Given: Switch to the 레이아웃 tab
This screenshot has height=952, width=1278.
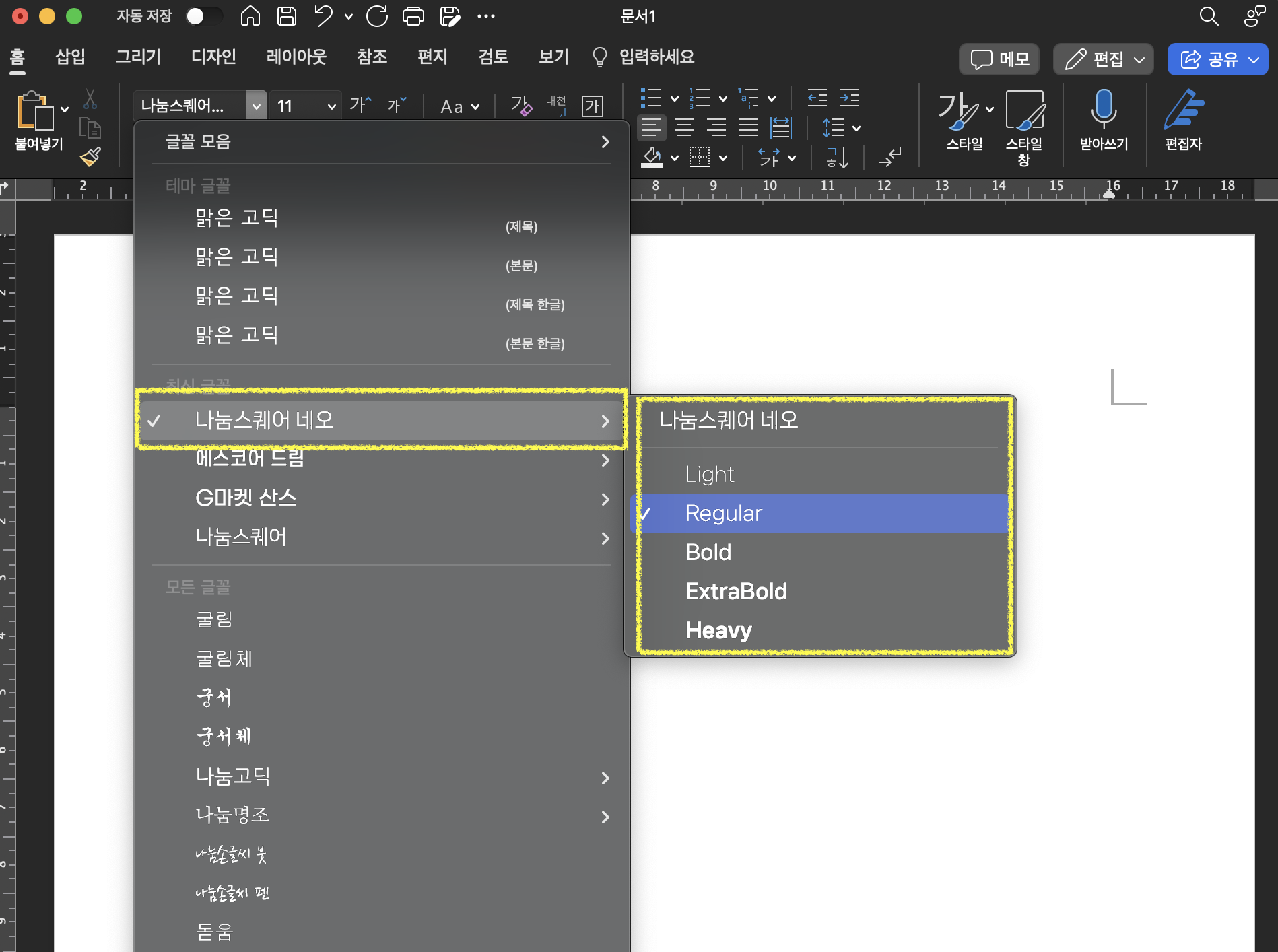Looking at the screenshot, I should pyautogui.click(x=296, y=57).
